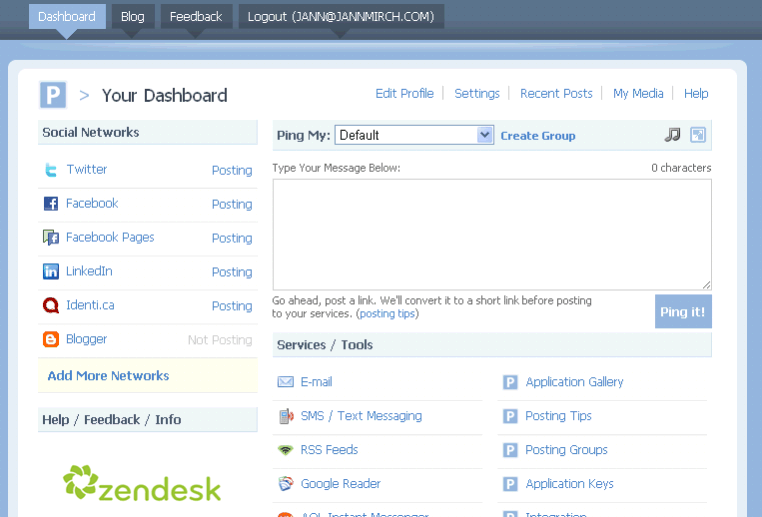Click the Twitter bird icon
The height and width of the screenshot is (517, 762).
click(x=51, y=170)
